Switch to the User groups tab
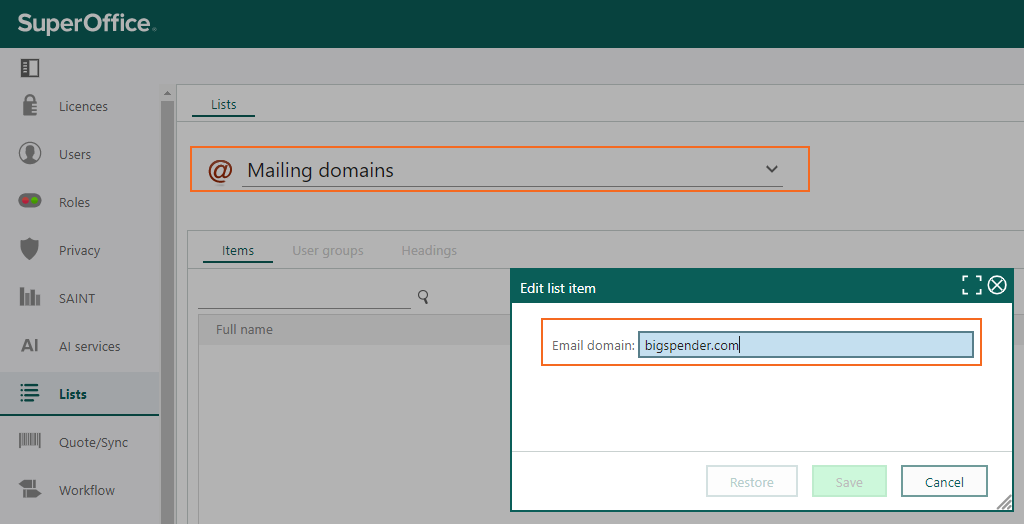The height and width of the screenshot is (524, 1024). (328, 250)
